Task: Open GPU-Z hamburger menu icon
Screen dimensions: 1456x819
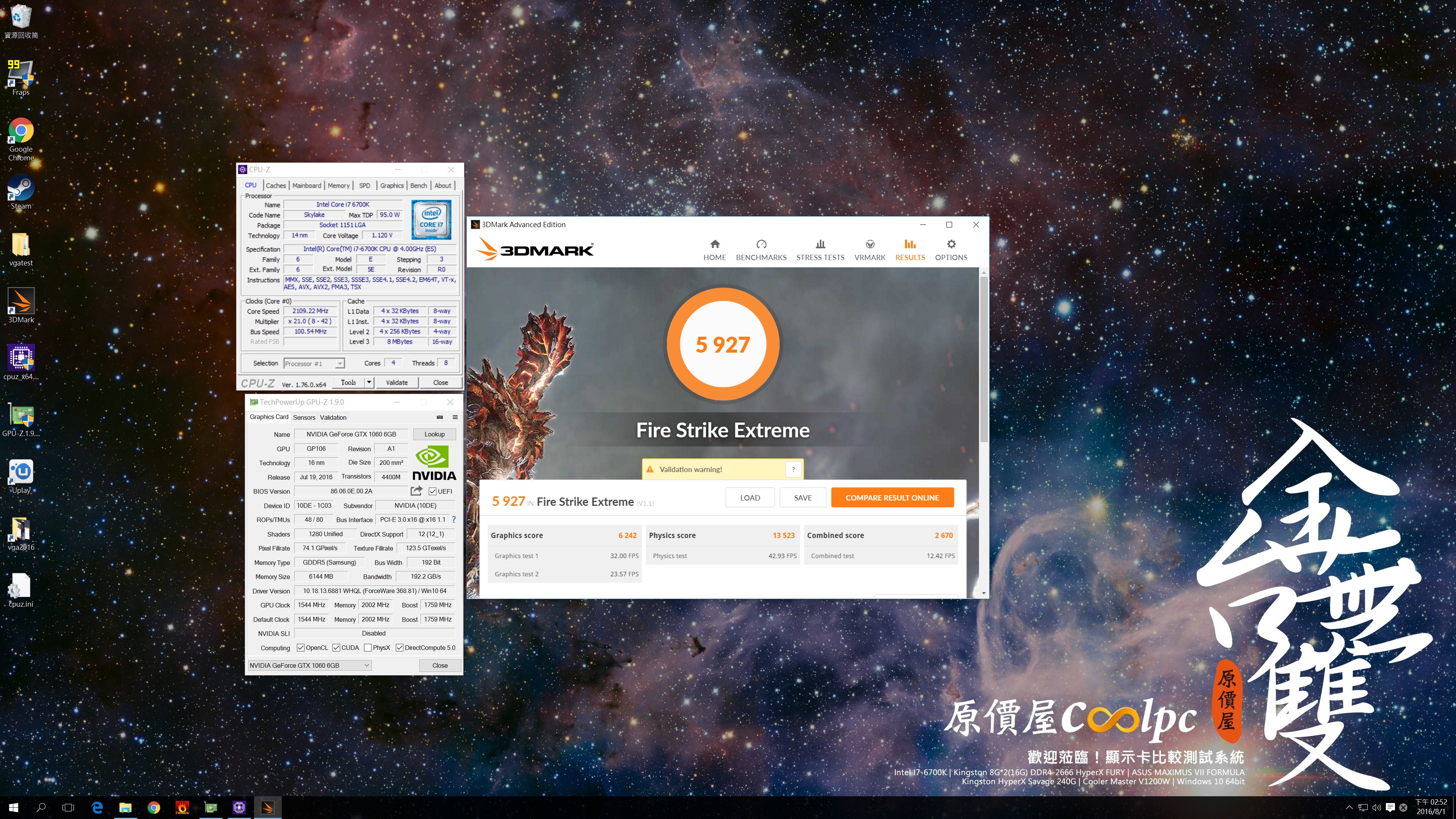Action: (x=455, y=417)
